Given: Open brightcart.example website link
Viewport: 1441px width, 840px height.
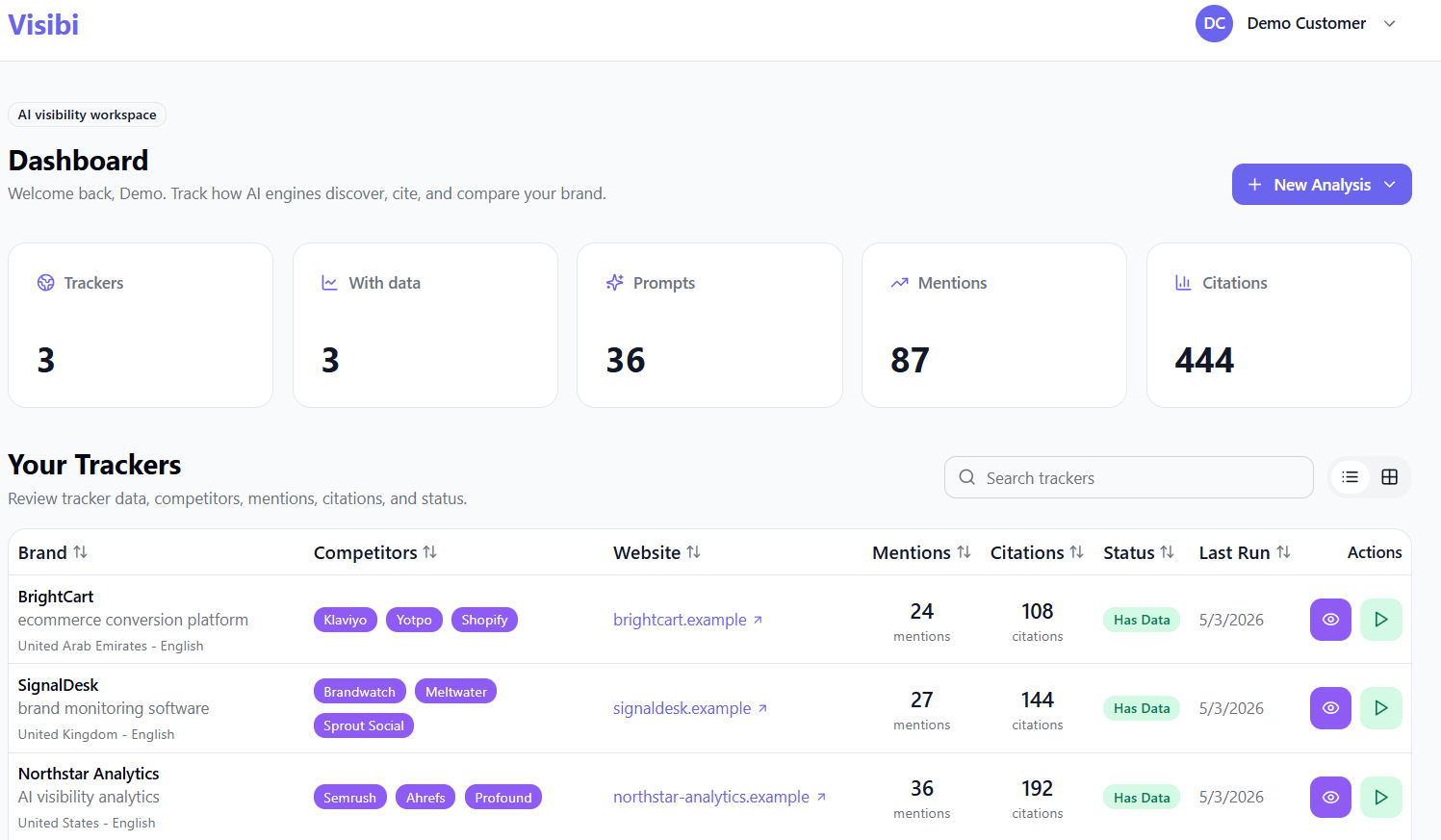Looking at the screenshot, I should coord(687,620).
